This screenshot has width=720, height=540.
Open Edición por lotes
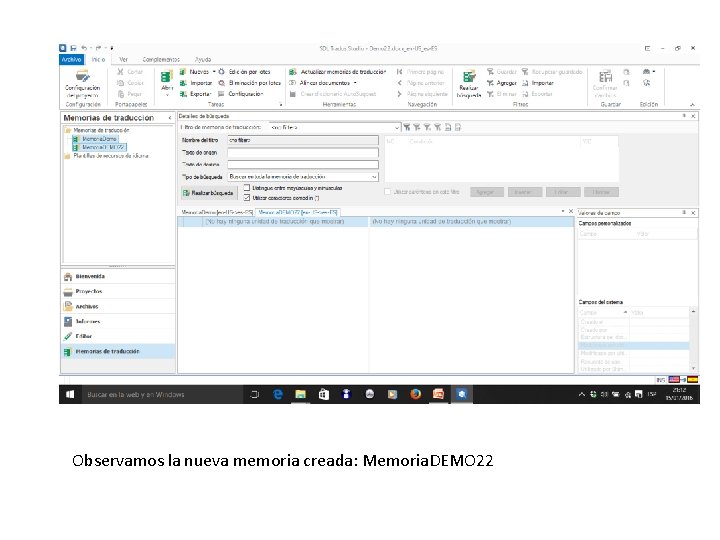(x=244, y=72)
